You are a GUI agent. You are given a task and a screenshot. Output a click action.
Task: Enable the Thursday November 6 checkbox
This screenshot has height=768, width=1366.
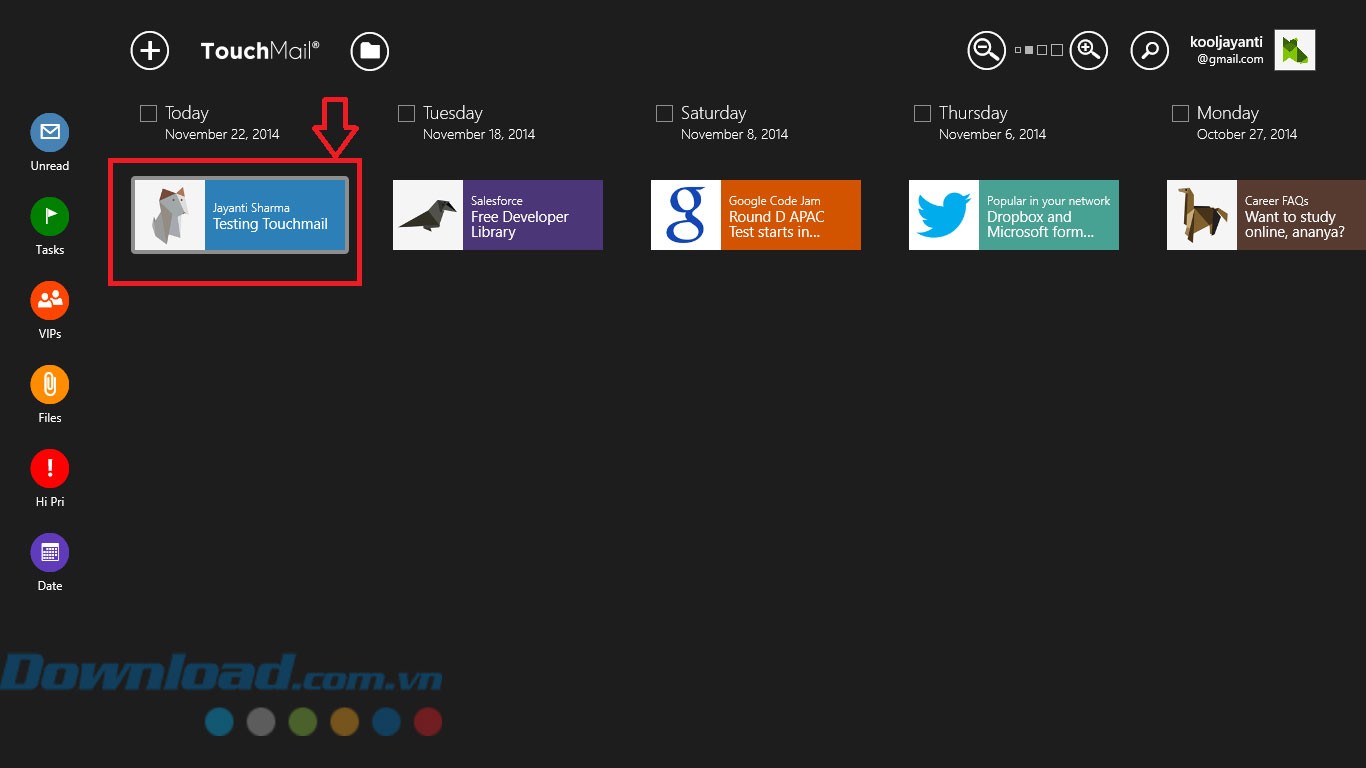point(922,114)
